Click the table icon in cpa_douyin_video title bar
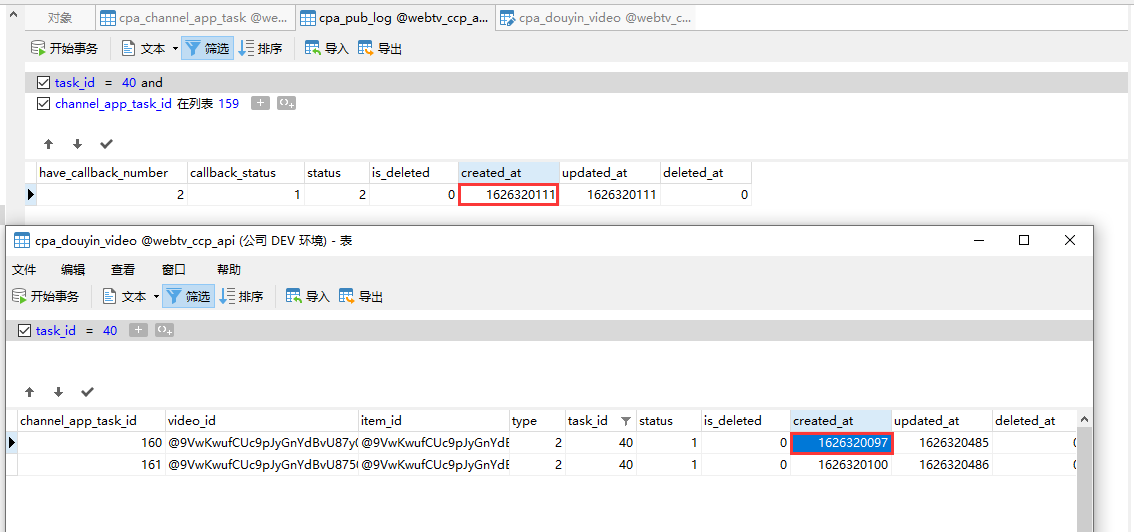This screenshot has height=532, width=1134. click(21, 241)
